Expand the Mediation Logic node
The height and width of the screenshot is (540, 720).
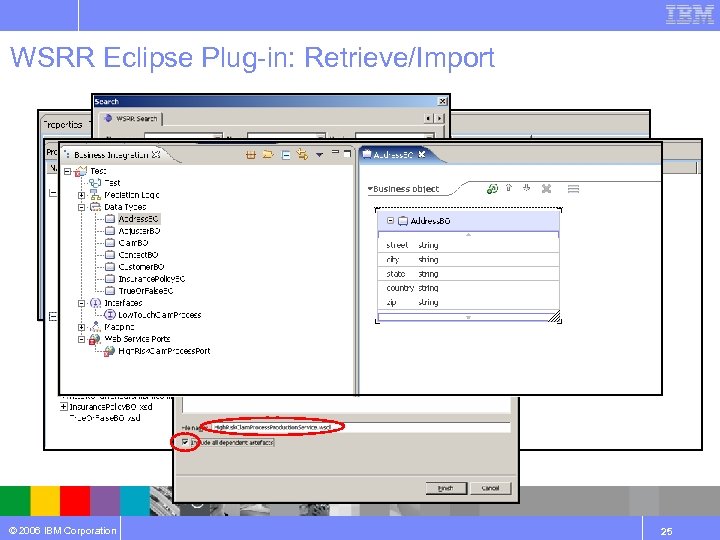tap(81, 195)
